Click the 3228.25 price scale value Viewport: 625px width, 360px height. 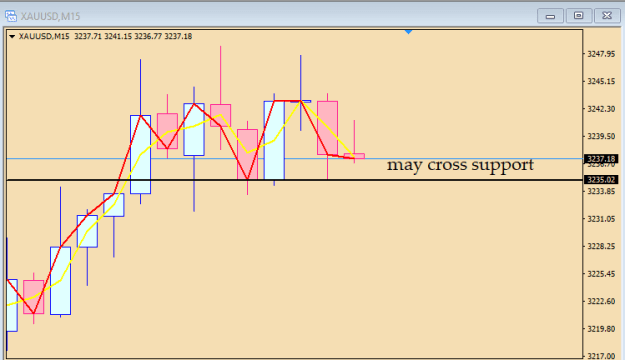pyautogui.click(x=601, y=246)
